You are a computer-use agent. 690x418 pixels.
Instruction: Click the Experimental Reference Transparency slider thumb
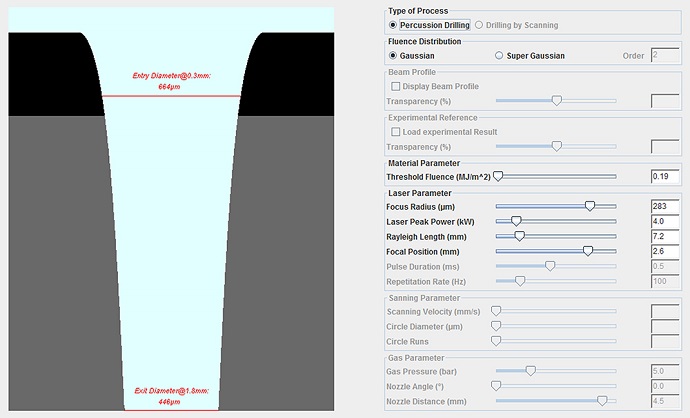(x=557, y=146)
